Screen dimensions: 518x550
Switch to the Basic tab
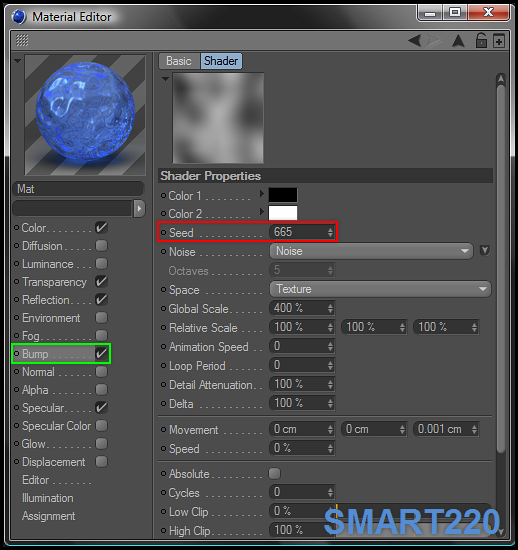coord(179,61)
